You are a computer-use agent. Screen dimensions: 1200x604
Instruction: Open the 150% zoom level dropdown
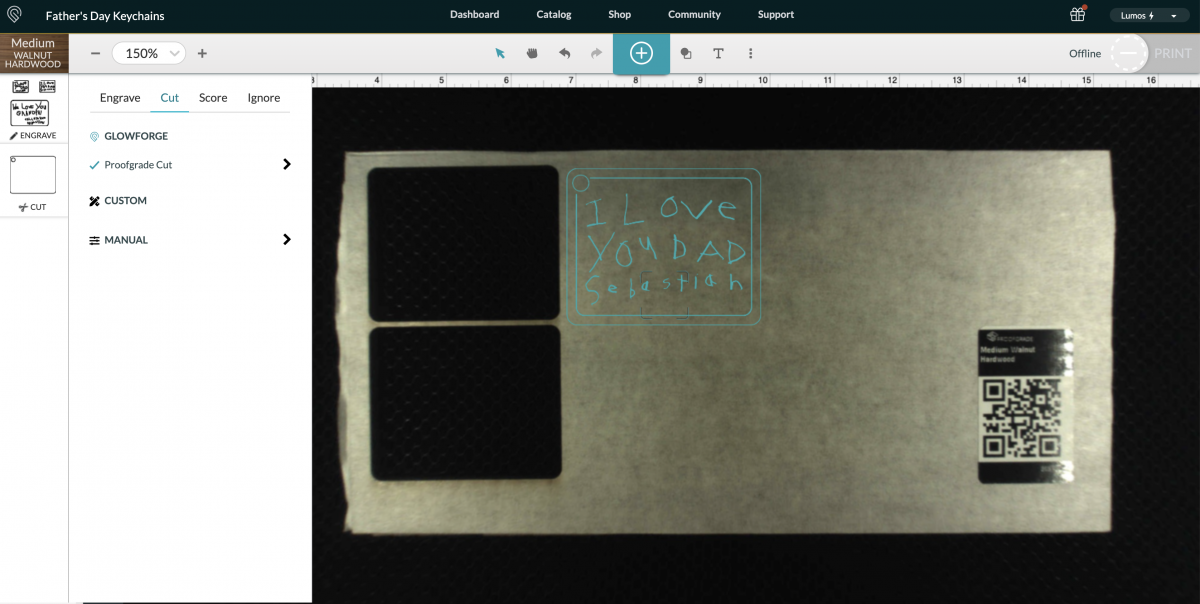point(149,53)
